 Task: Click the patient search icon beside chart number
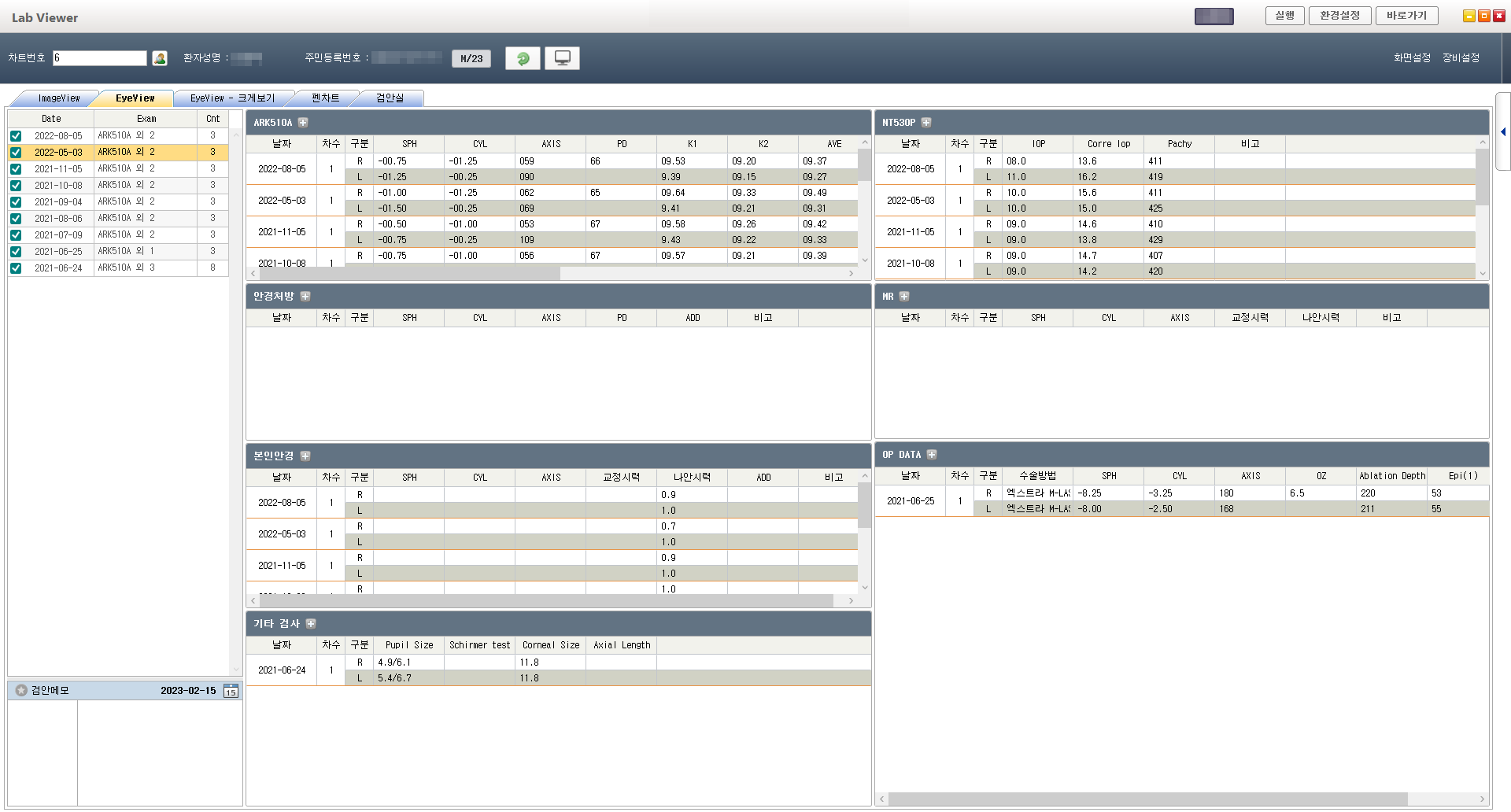[160, 58]
